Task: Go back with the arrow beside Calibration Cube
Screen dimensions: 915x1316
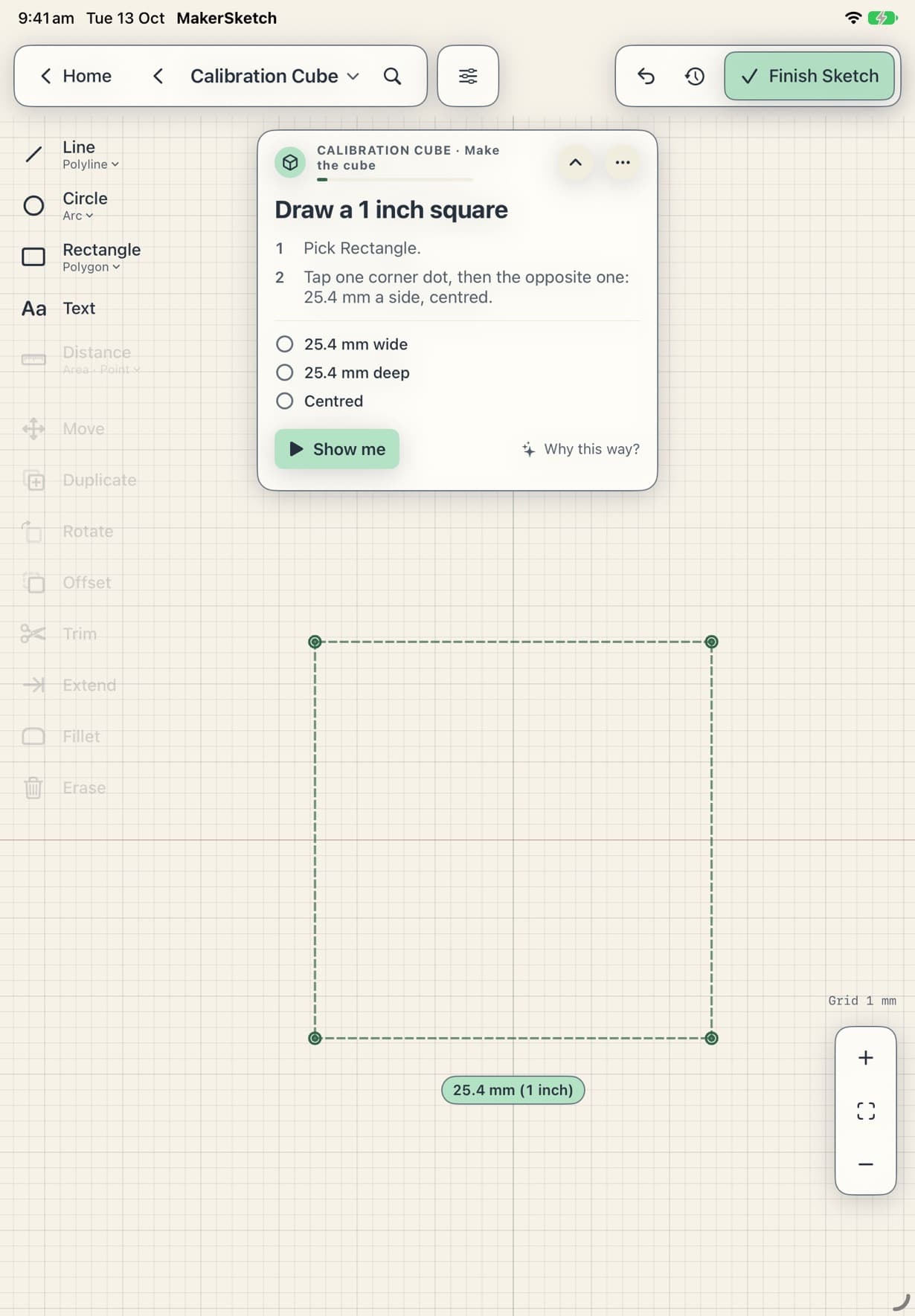Action: tap(158, 76)
